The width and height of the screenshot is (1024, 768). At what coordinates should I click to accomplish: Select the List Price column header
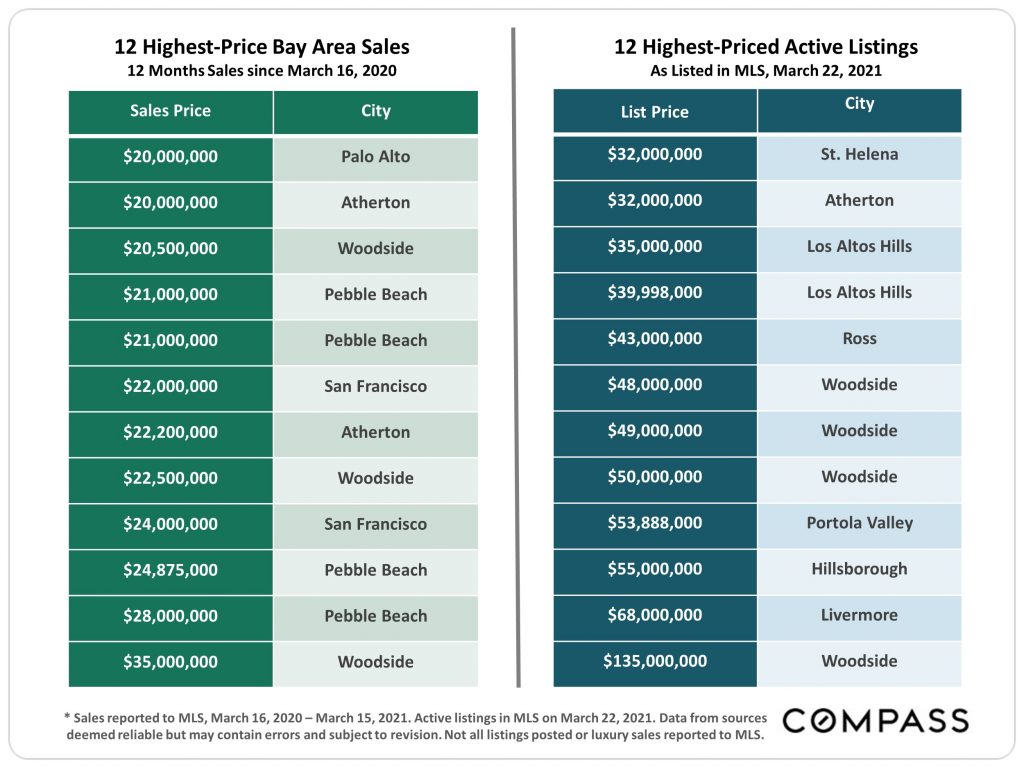[655, 111]
